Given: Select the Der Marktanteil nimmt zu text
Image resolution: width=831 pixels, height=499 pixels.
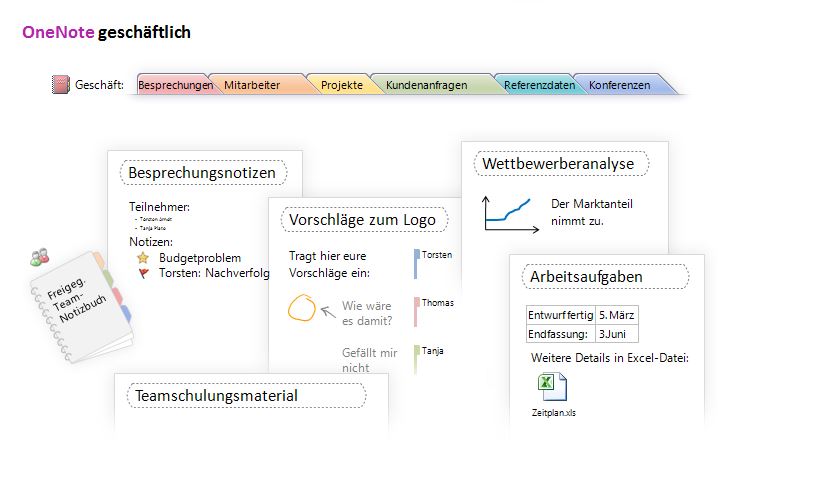Looking at the screenshot, I should (x=591, y=212).
